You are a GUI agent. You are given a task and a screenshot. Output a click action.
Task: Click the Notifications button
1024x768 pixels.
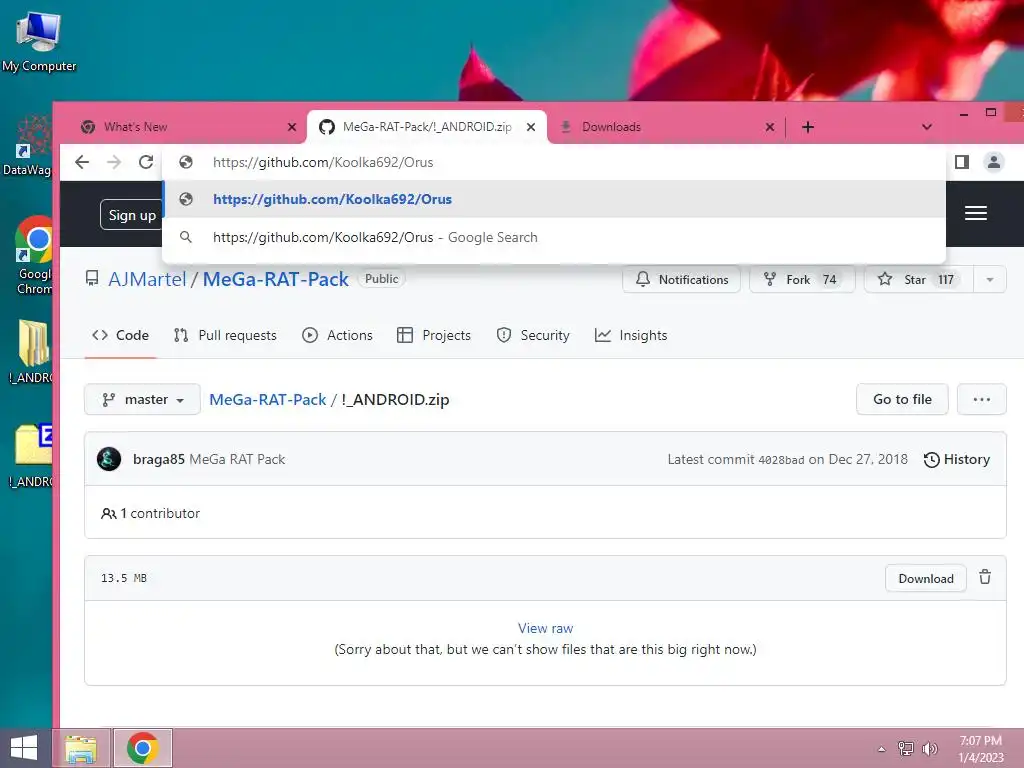[681, 280]
